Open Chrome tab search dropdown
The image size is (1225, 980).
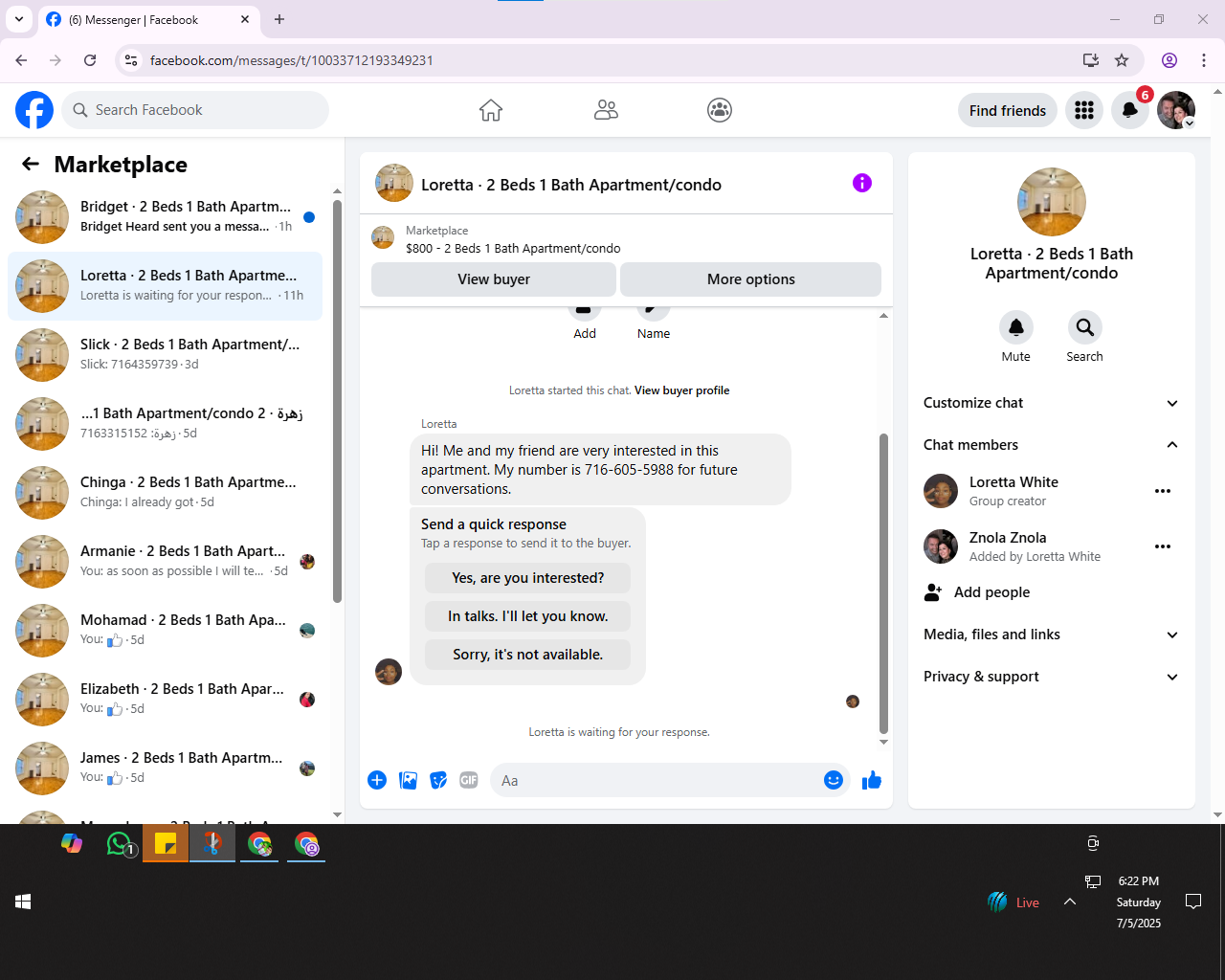tap(19, 19)
